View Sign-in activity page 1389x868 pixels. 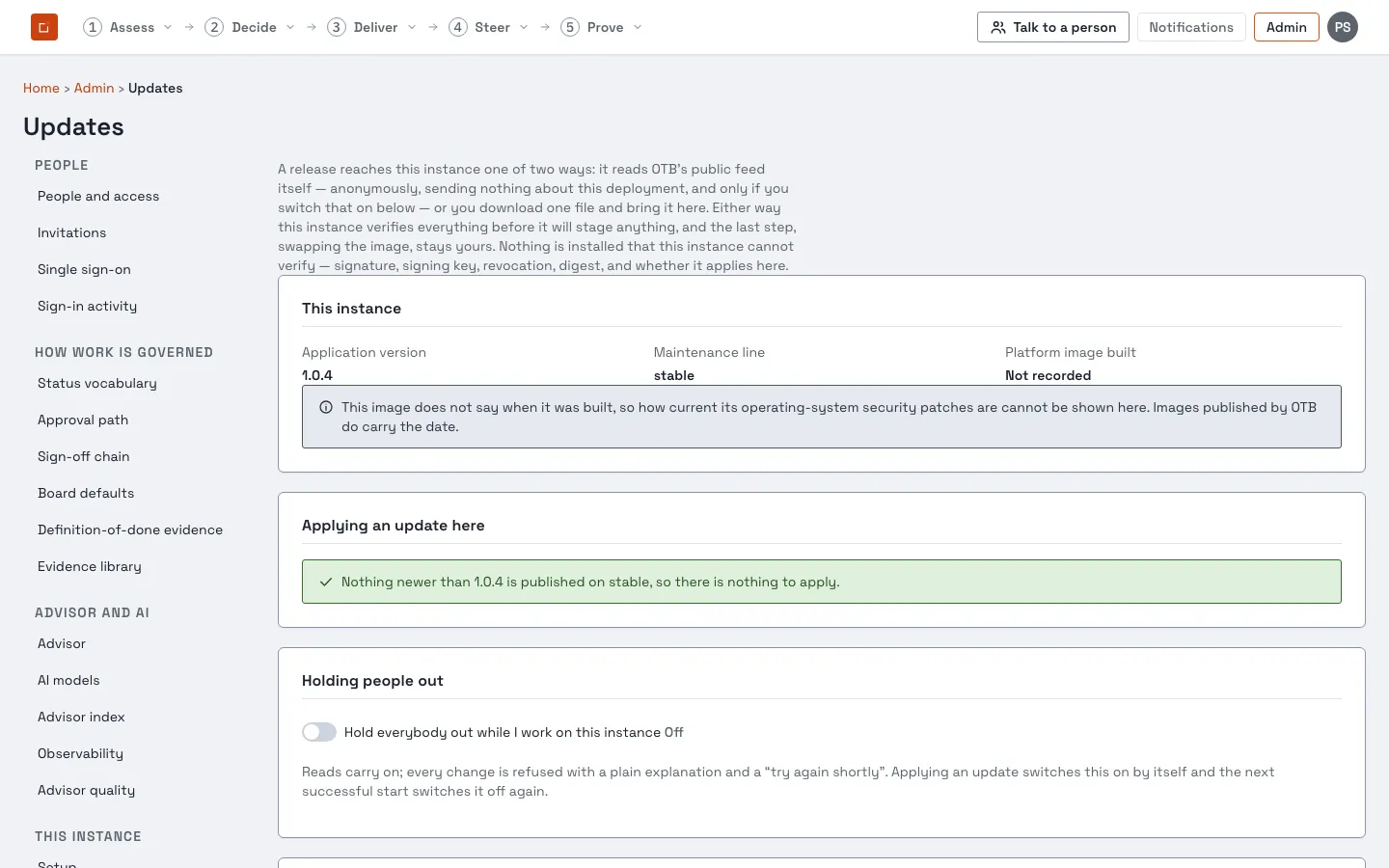tap(88, 306)
